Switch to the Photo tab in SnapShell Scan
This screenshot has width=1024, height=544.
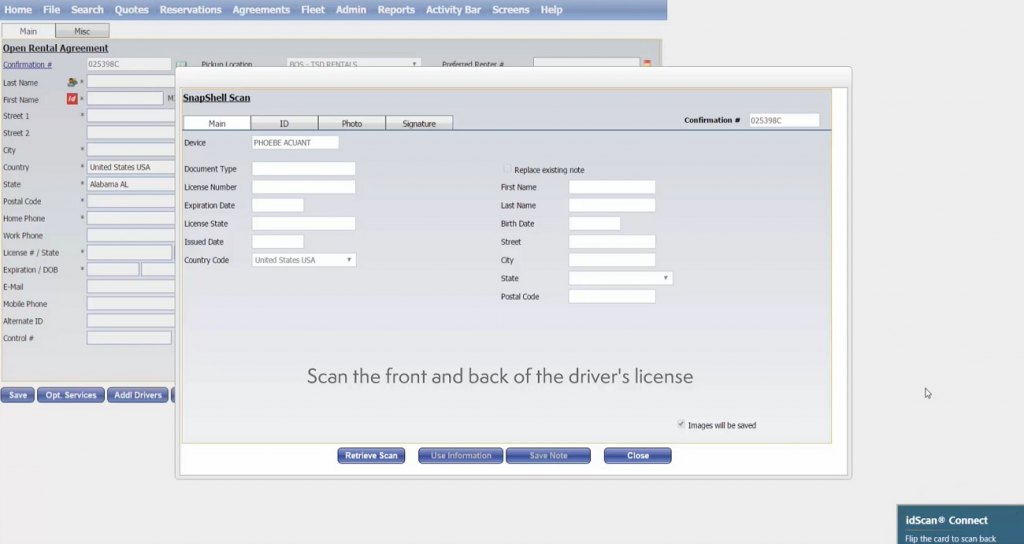(351, 123)
